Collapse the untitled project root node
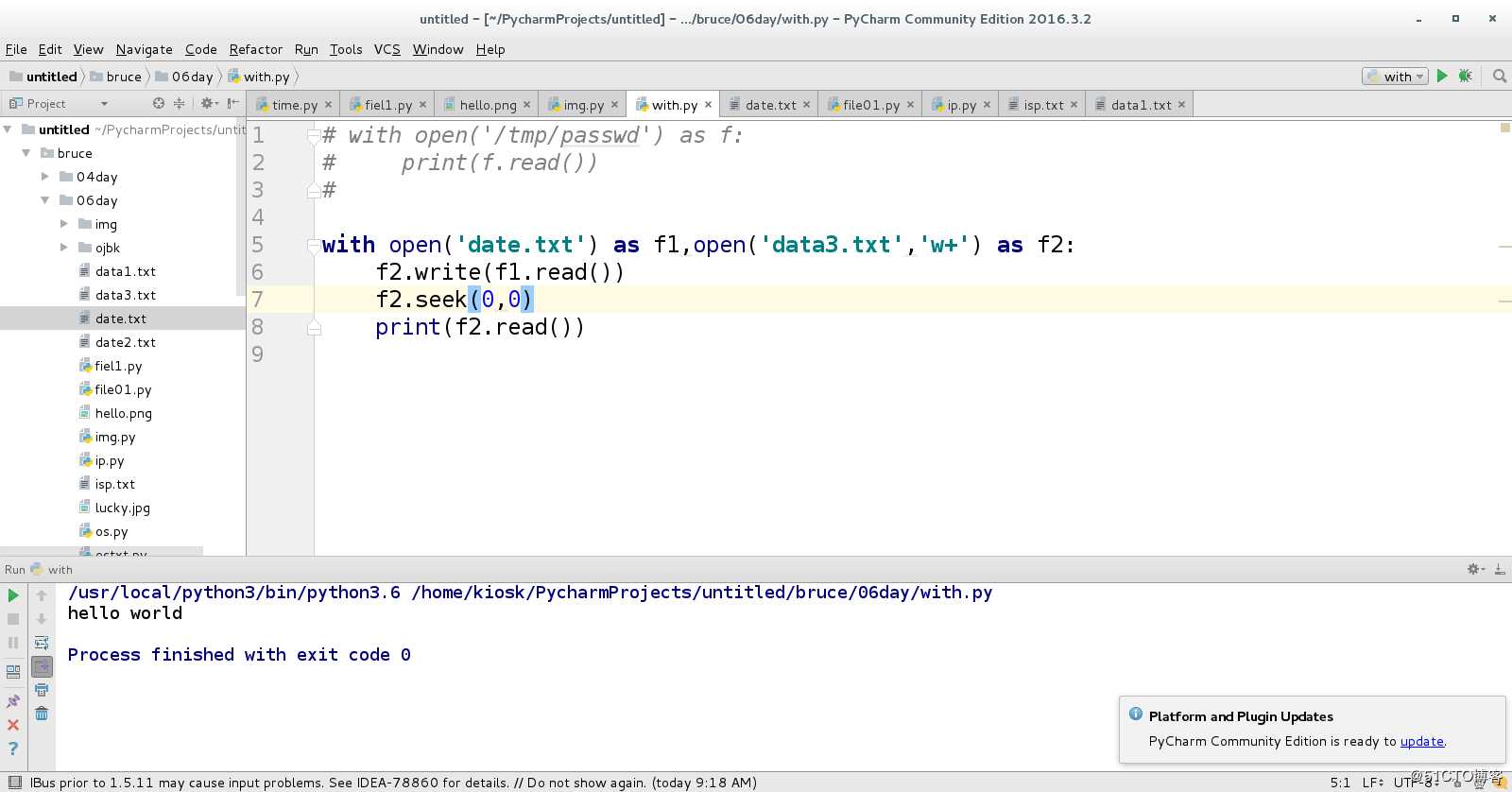The width and height of the screenshot is (1512, 792). [8, 129]
